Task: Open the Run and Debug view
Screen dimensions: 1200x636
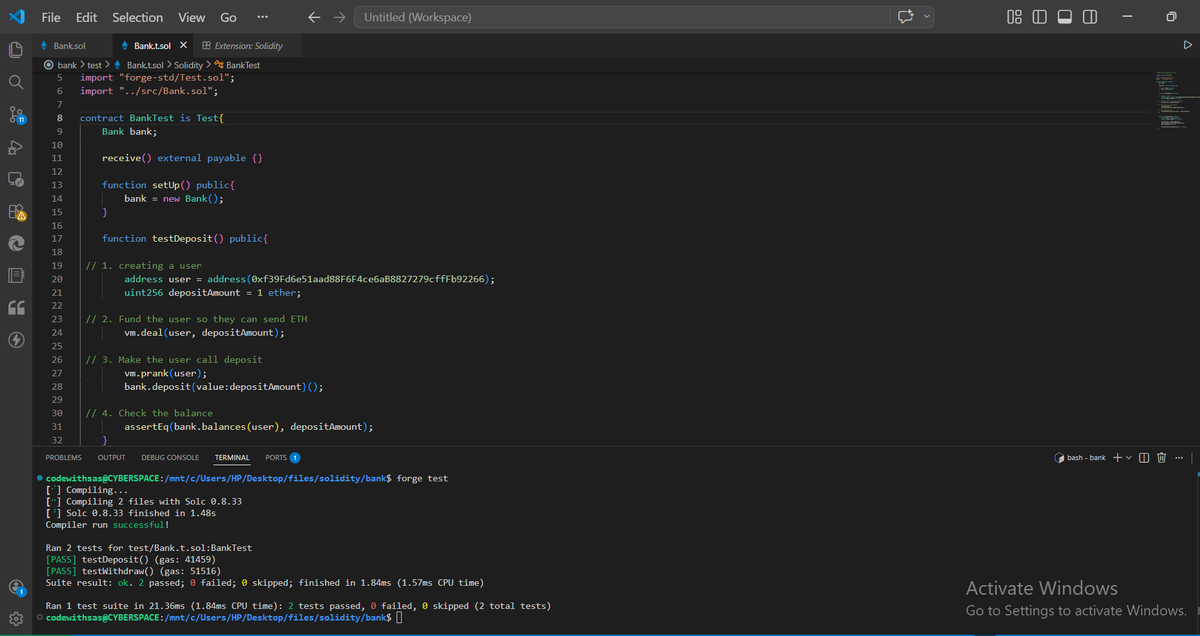Action: [15, 147]
